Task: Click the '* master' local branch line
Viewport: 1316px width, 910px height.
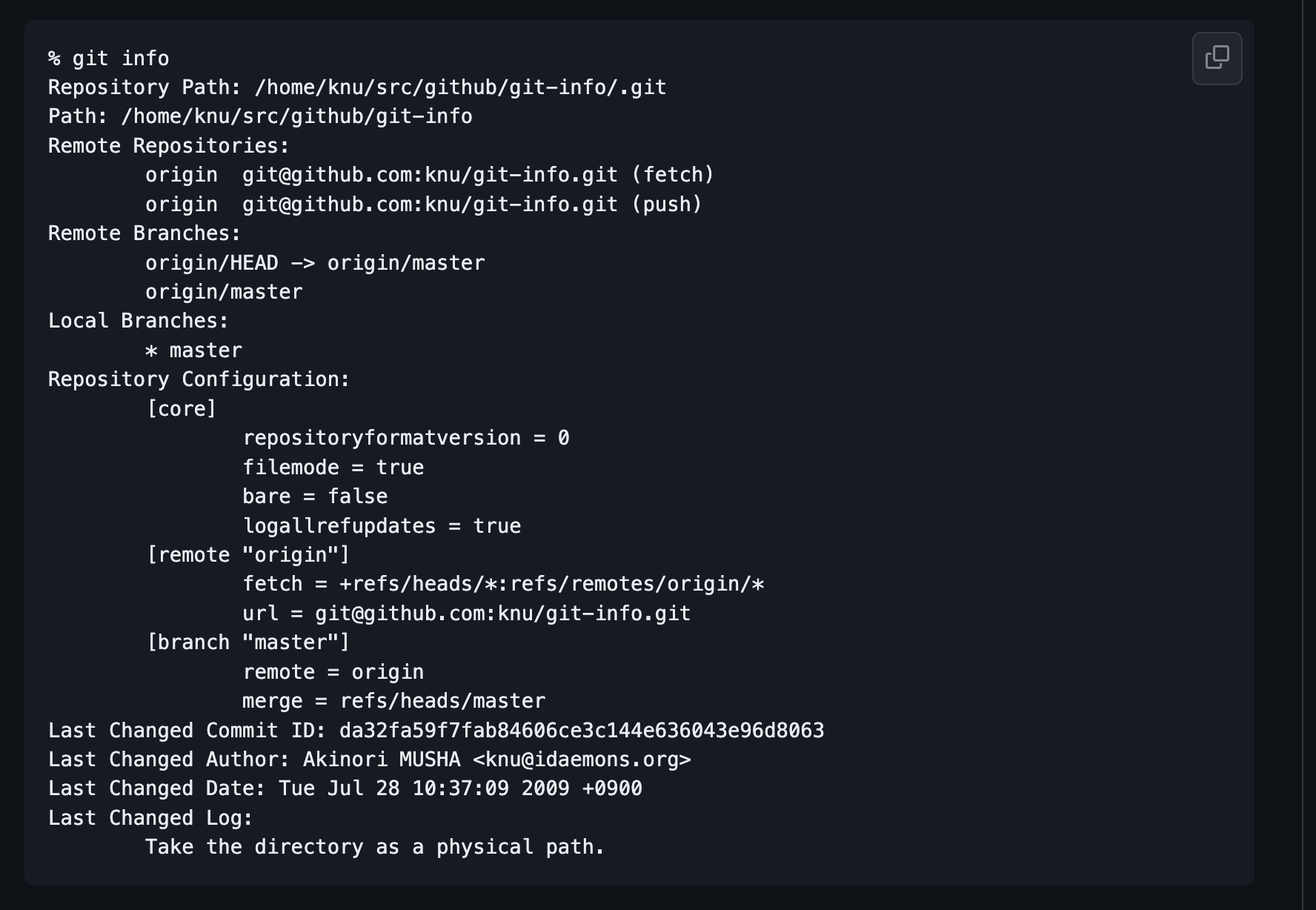Action: [x=193, y=351]
